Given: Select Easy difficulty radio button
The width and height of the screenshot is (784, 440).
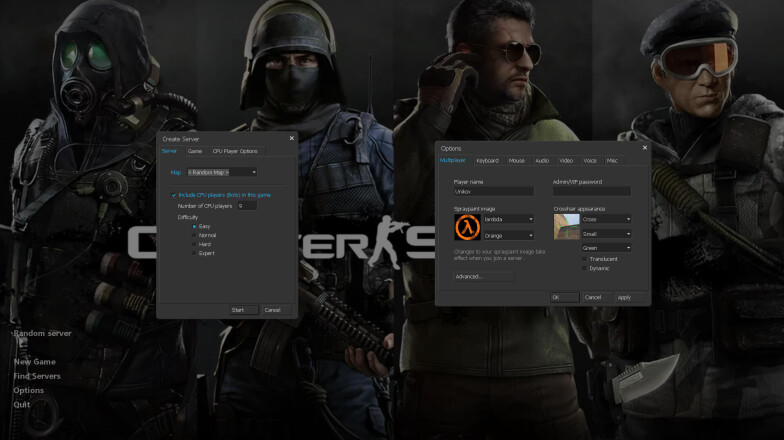Looking at the screenshot, I should tap(194, 226).
